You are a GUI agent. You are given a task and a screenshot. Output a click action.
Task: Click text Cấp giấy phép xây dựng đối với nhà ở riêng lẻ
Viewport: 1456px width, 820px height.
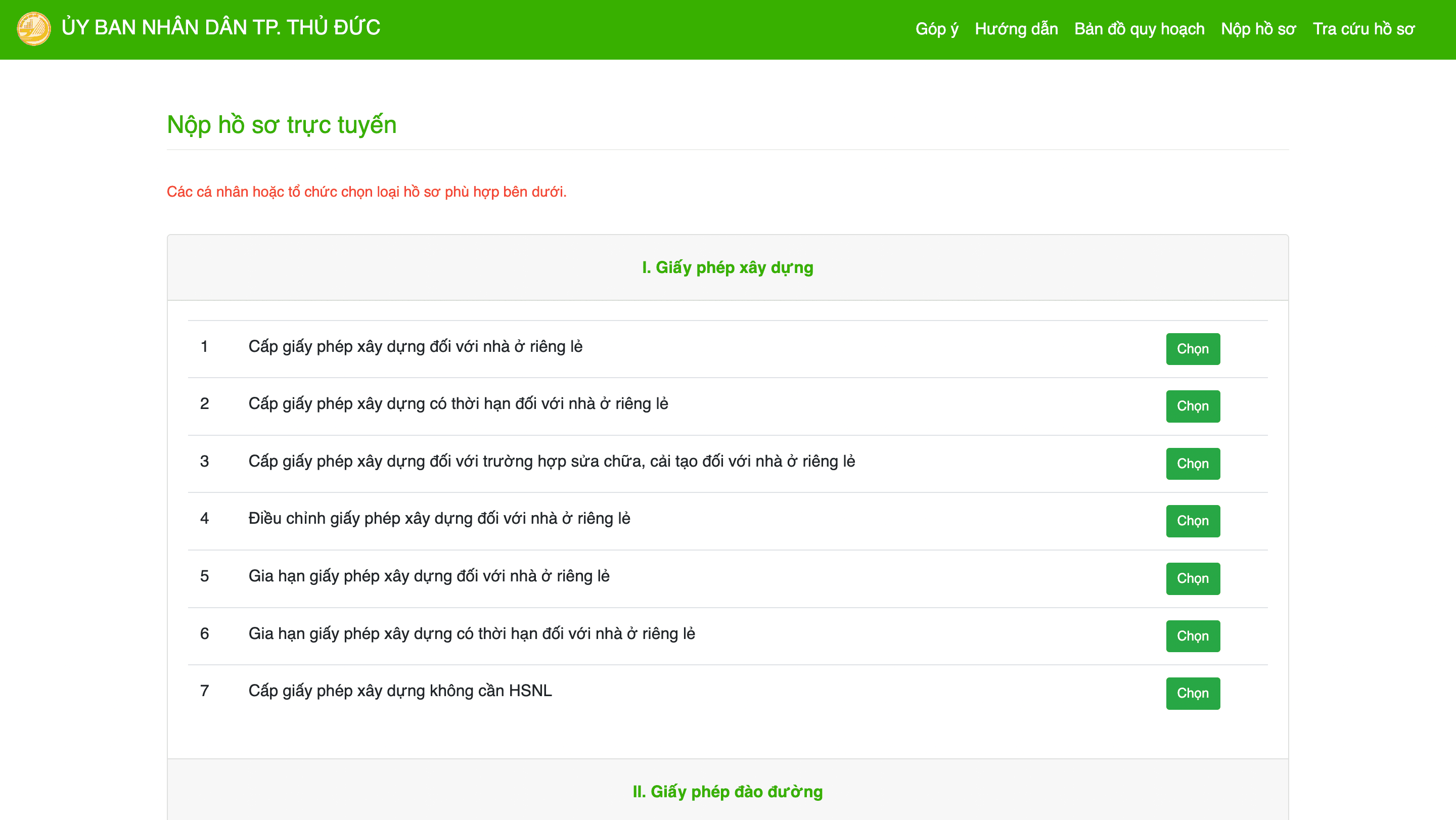coord(416,346)
